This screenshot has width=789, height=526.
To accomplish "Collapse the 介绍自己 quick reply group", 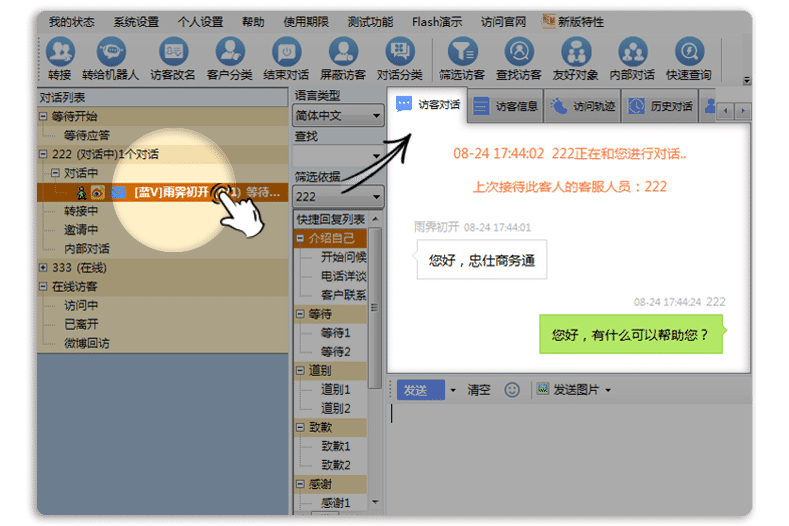I will (300, 239).
